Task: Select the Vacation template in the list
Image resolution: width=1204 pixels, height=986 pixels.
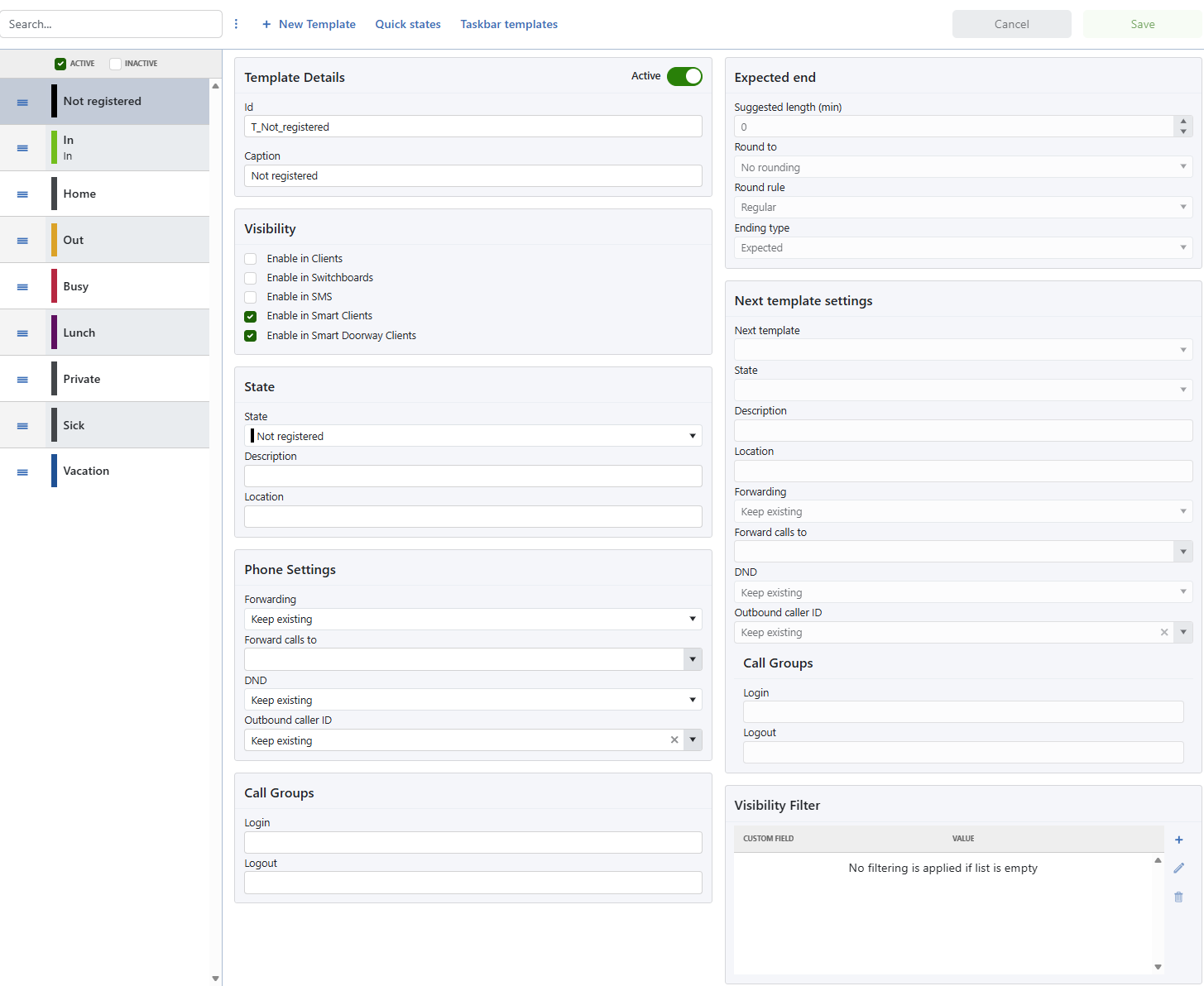Action: click(104, 471)
